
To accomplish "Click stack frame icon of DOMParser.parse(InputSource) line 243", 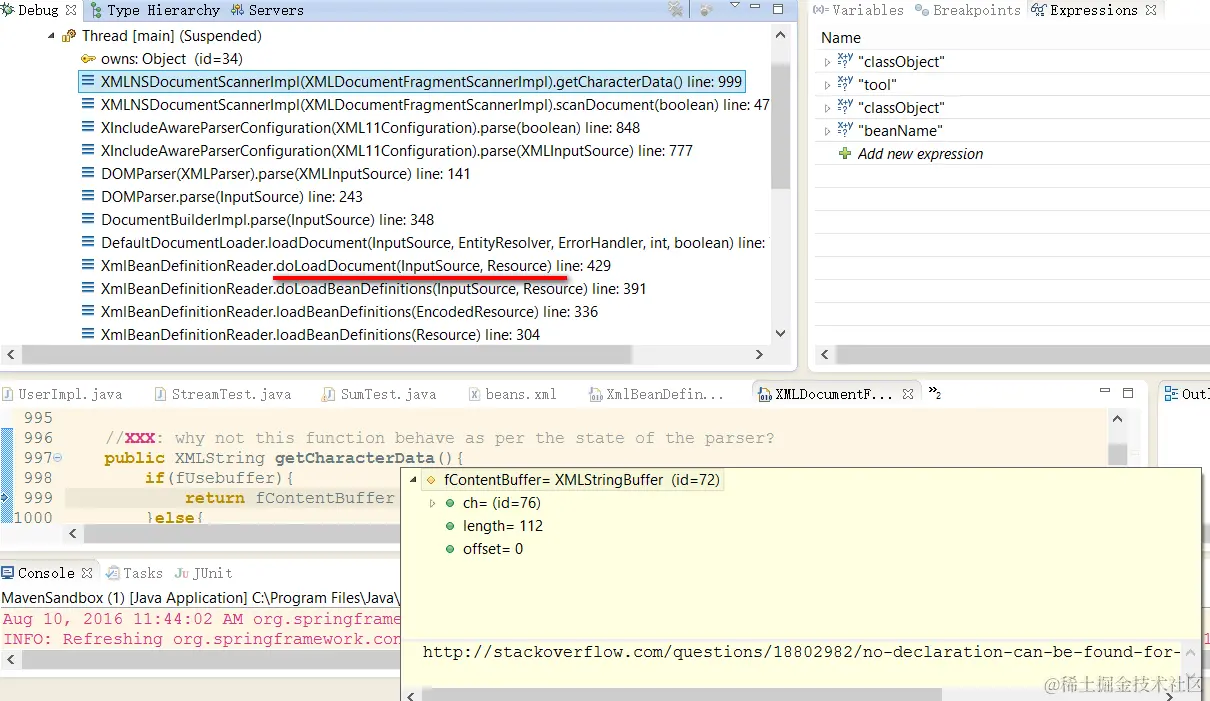I will point(89,197).
